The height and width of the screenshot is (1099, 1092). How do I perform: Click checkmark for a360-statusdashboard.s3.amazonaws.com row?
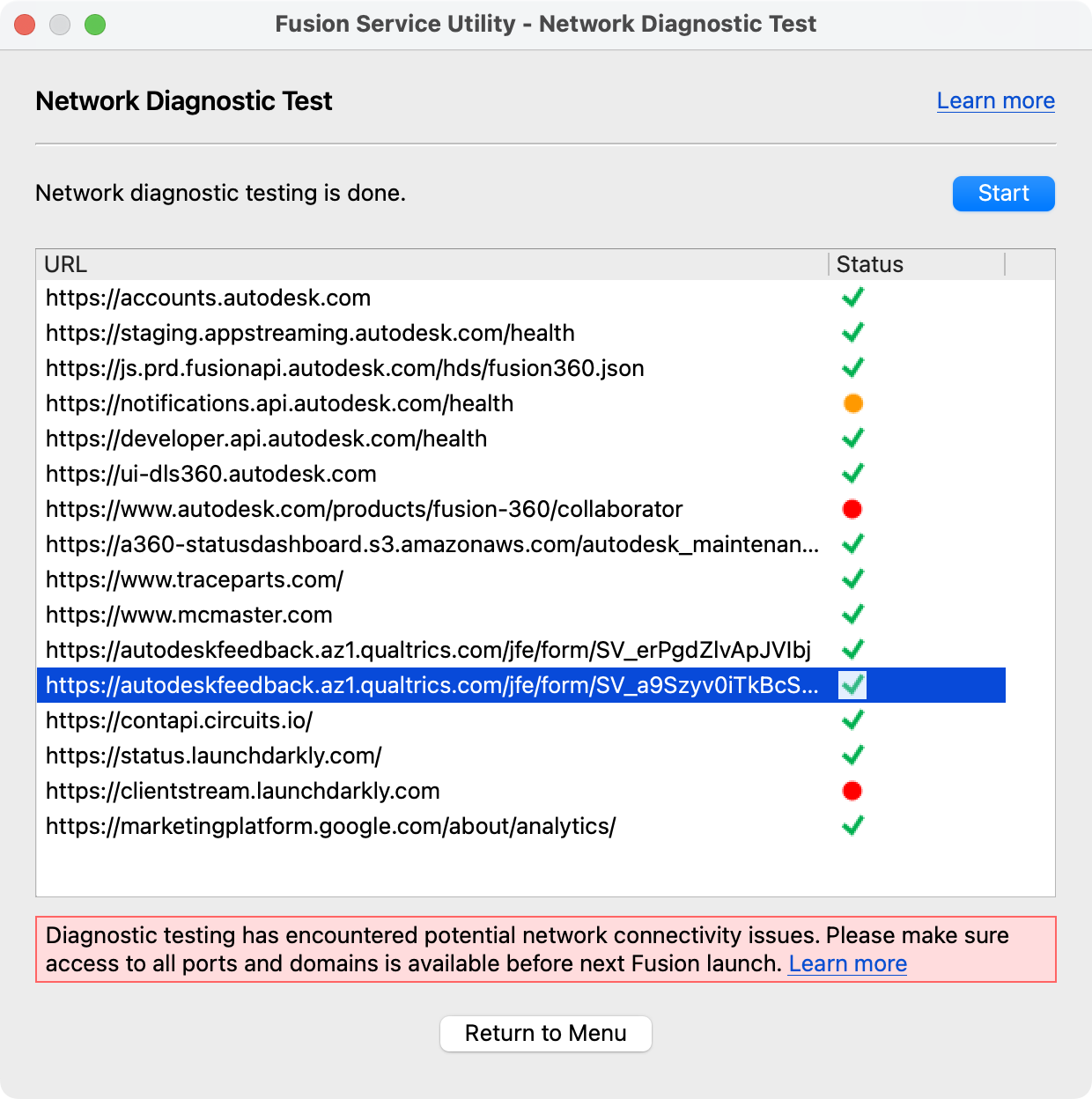[852, 544]
